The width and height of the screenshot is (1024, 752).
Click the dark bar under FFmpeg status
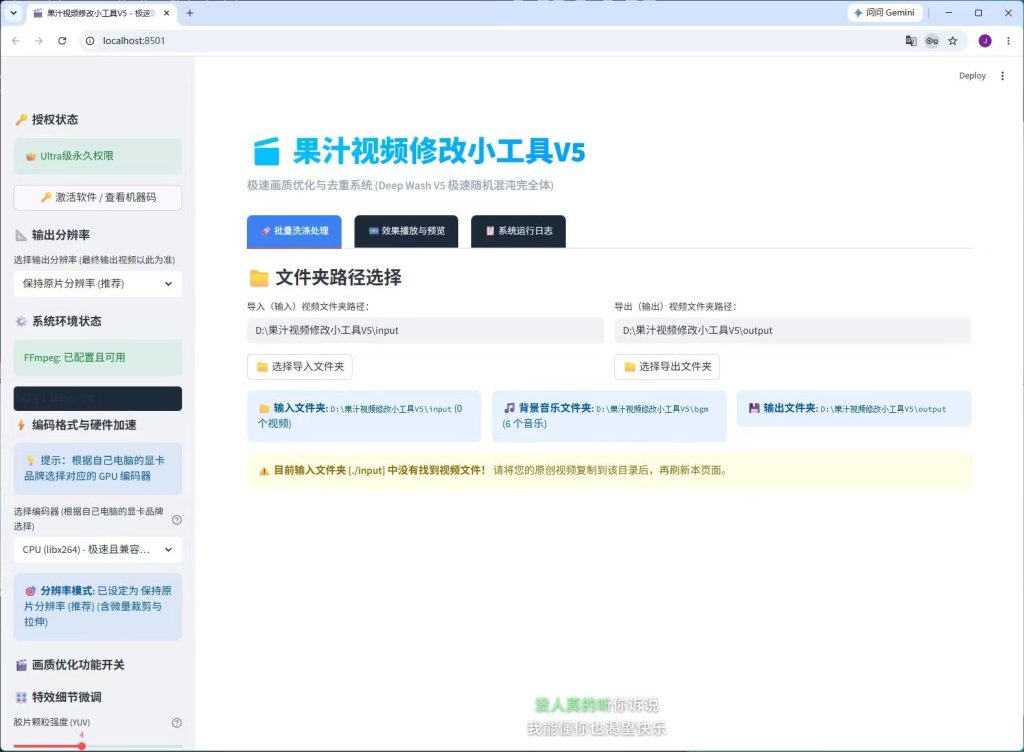98,399
